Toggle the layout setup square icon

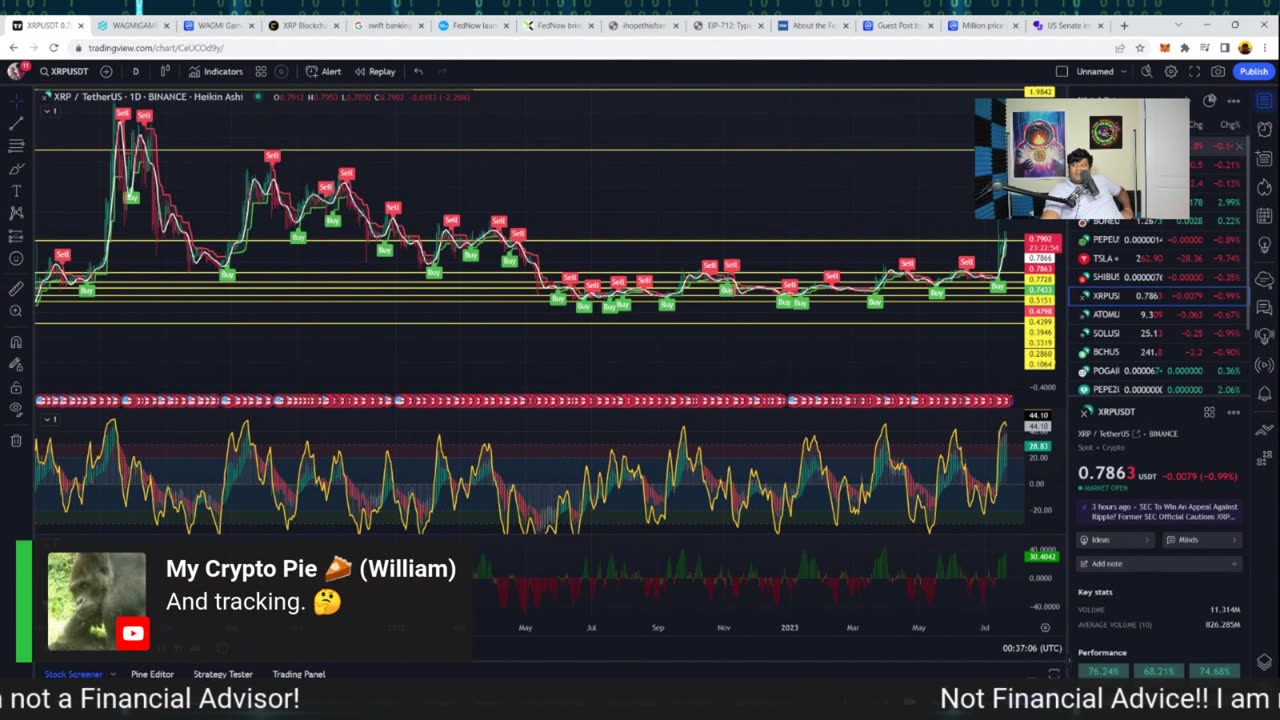pos(1062,71)
